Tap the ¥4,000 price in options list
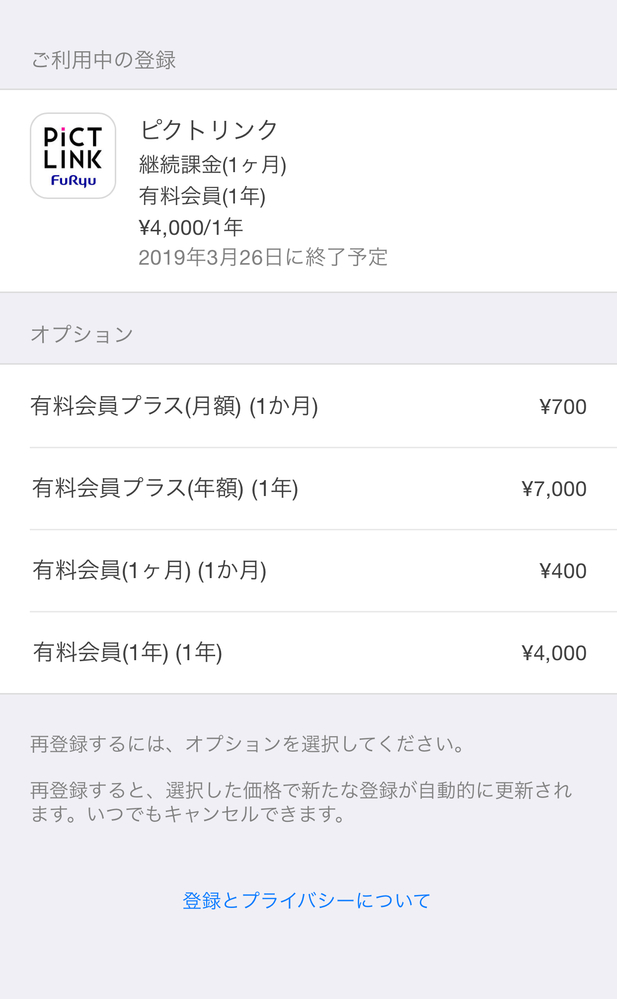 554,653
